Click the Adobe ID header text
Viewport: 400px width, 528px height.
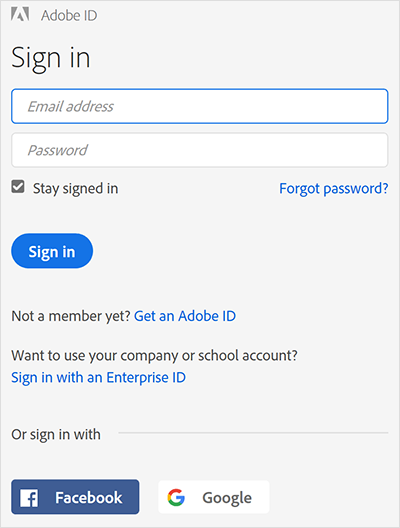point(69,15)
